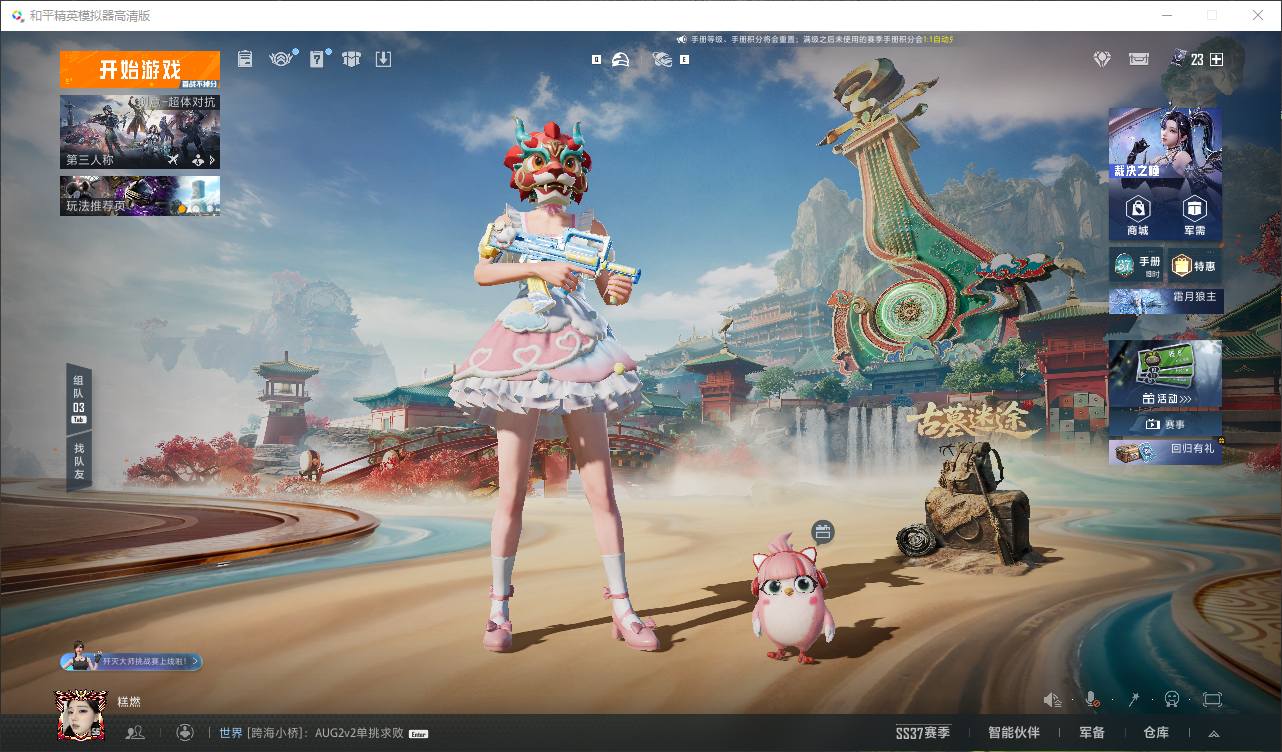1282x752 pixels.
Task: Open the download icon beside the chat bar
Action: pyautogui.click(x=184, y=732)
